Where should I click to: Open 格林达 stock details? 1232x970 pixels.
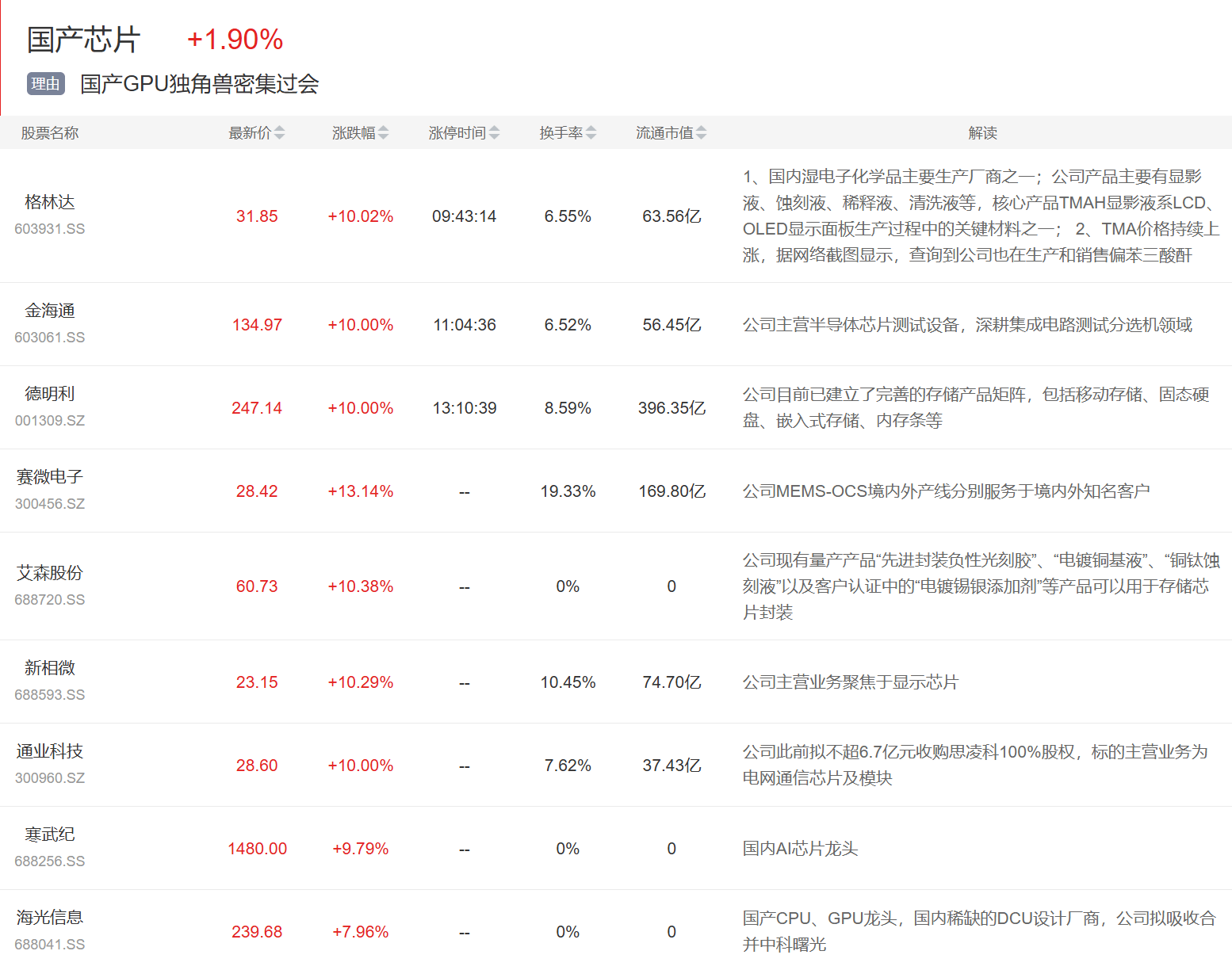click(49, 202)
